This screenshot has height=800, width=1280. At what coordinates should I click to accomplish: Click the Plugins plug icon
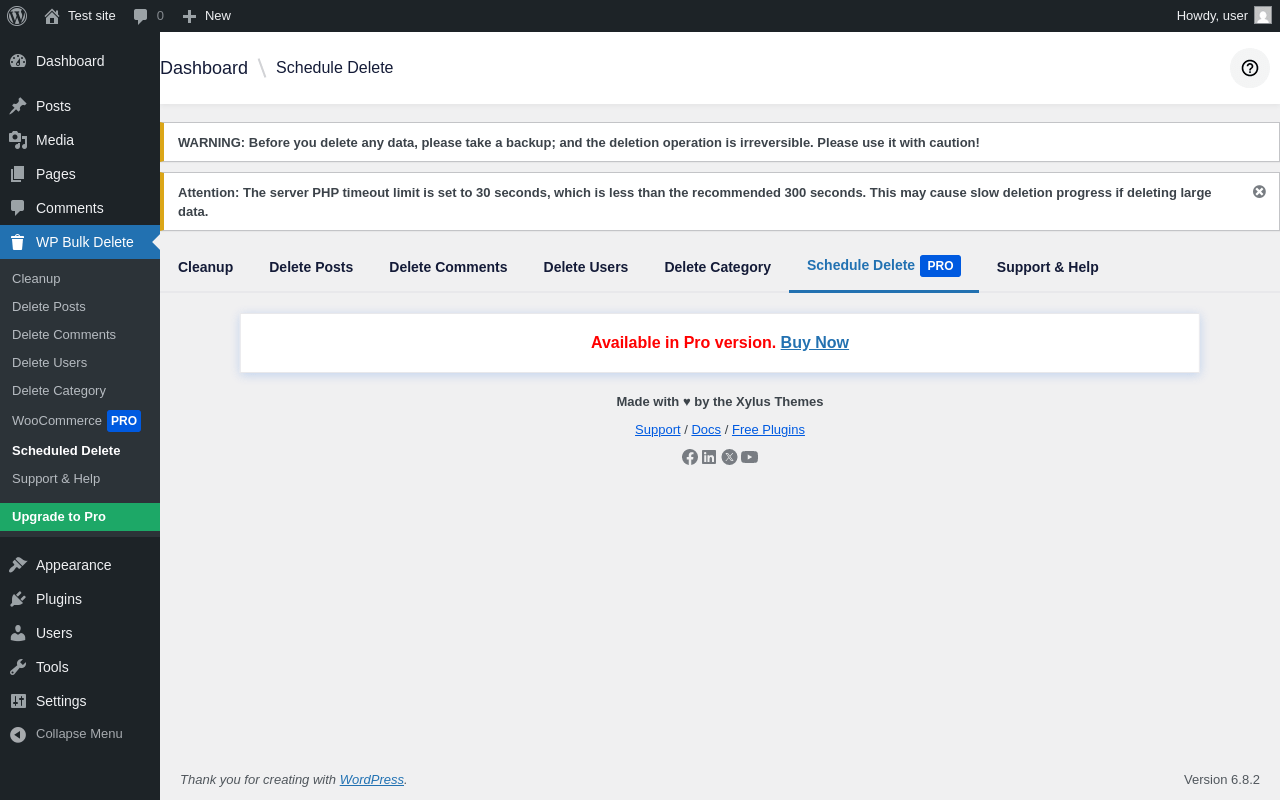(18, 599)
